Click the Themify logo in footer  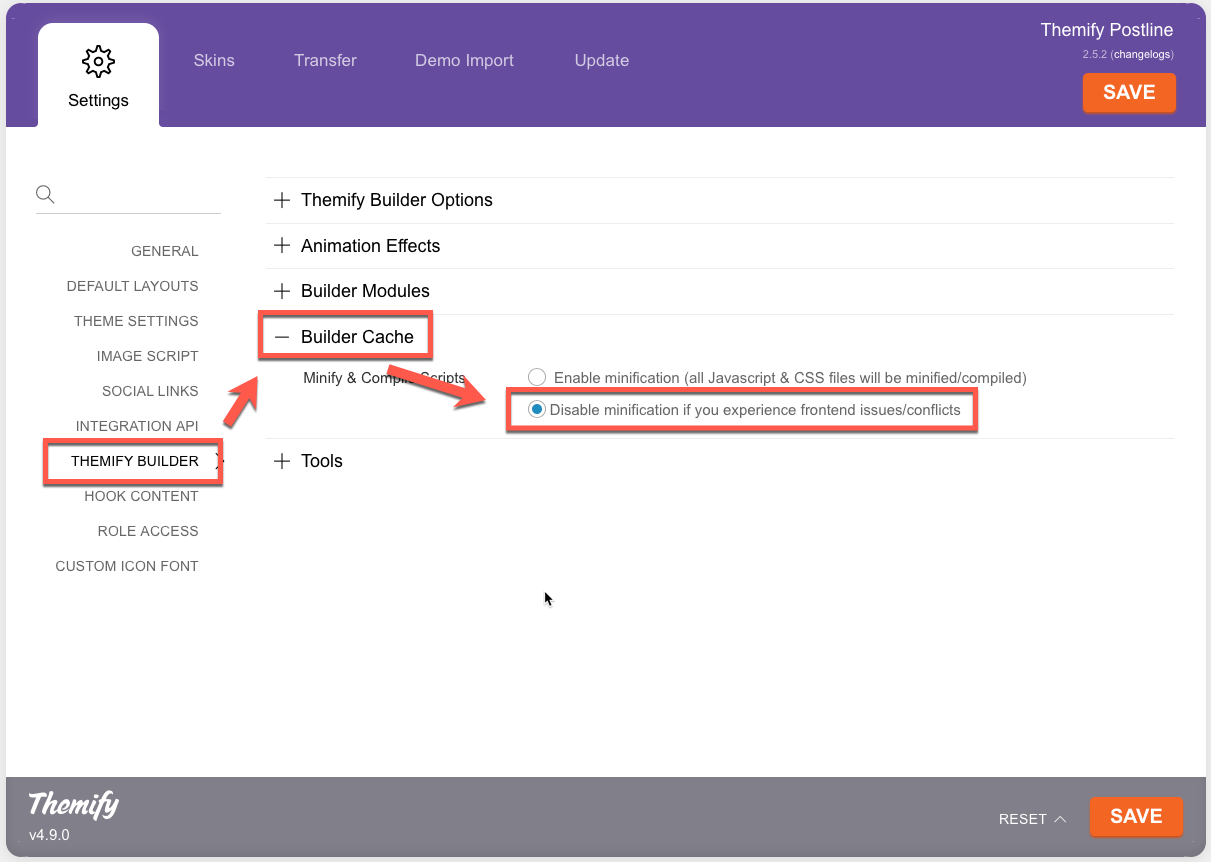tap(73, 804)
